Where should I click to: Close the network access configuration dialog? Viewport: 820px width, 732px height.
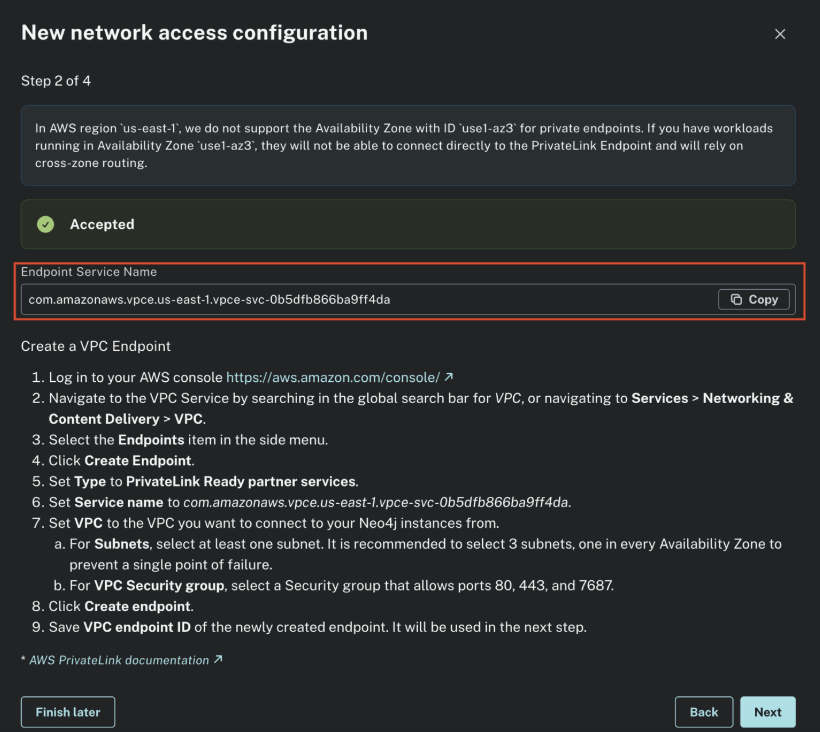point(780,33)
